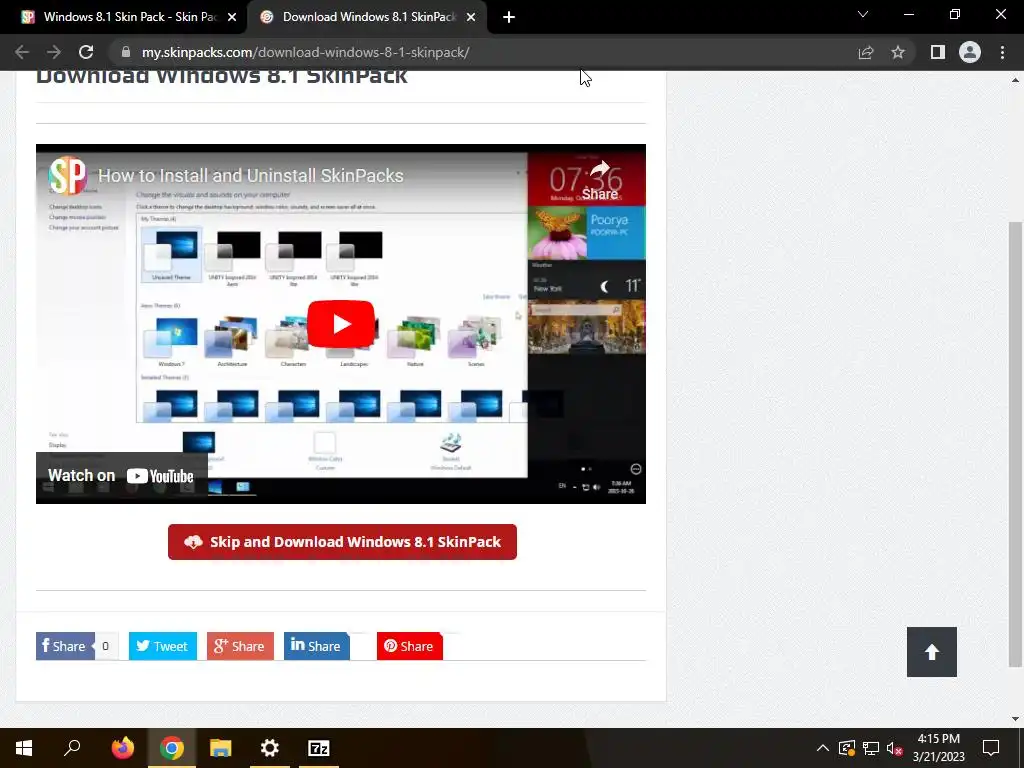
Task: Open Watch on YouTube link
Action: pyautogui.click(x=121, y=475)
